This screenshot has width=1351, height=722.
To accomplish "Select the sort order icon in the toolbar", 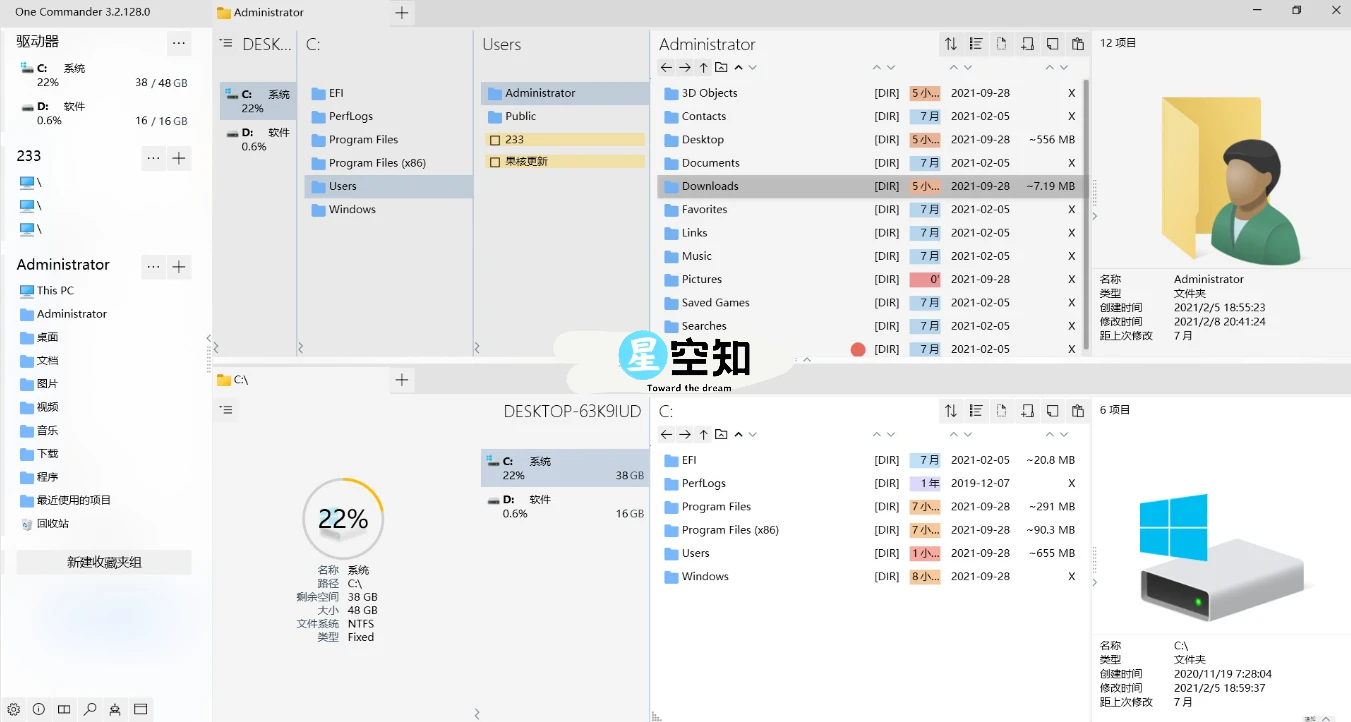I will point(950,44).
